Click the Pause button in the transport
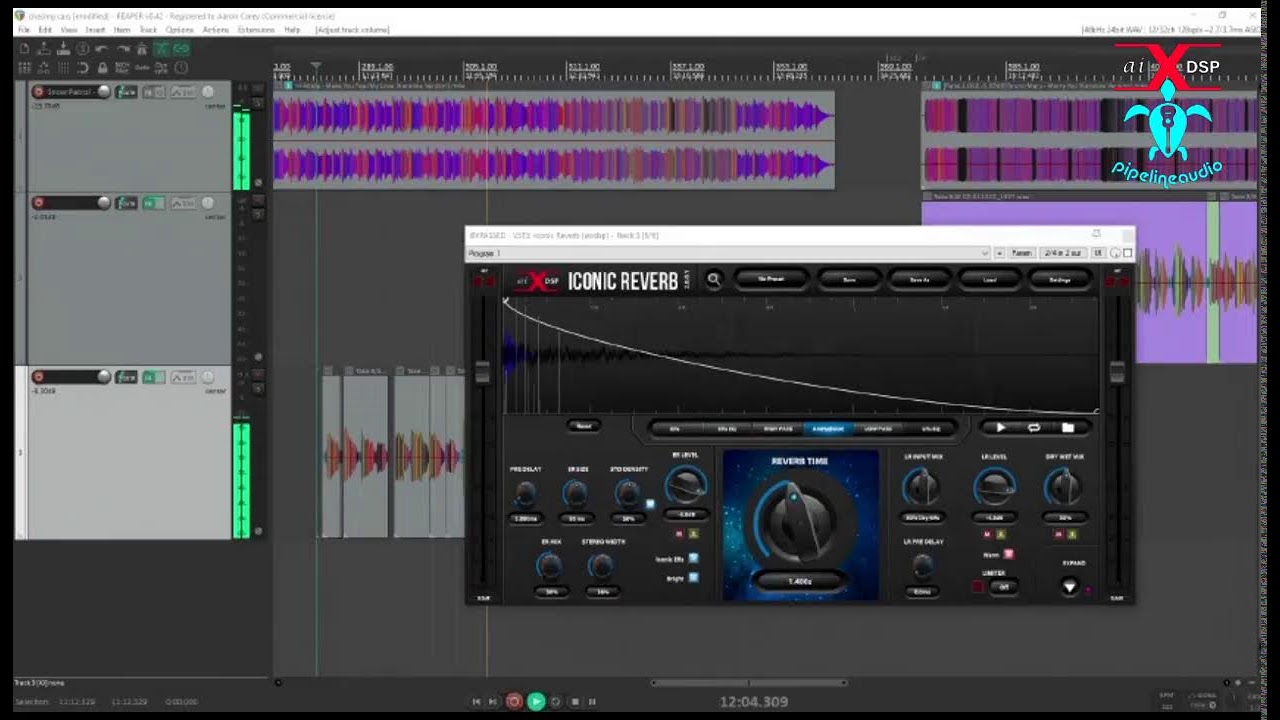 (592, 701)
